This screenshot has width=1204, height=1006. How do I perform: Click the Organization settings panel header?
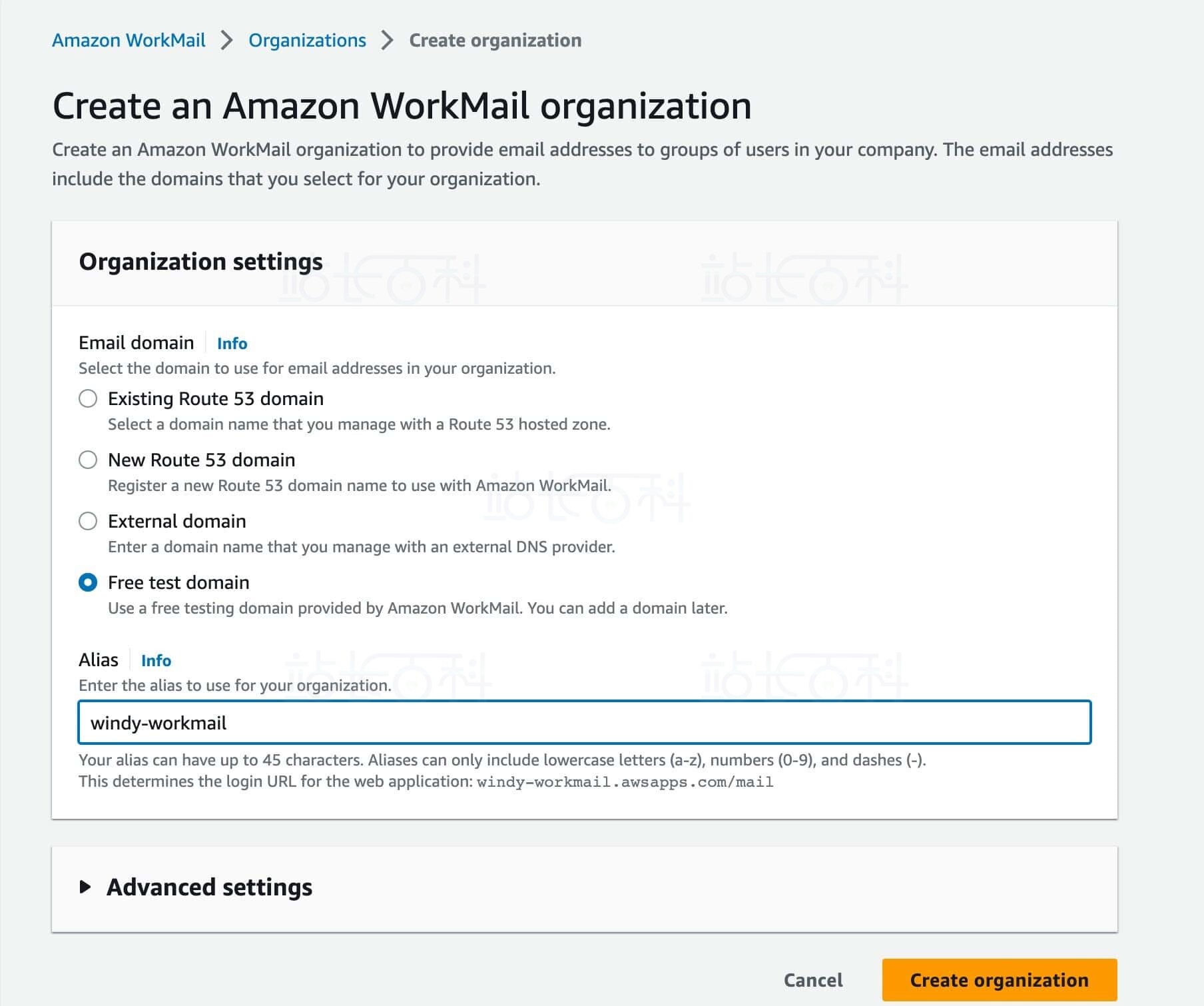pos(200,262)
